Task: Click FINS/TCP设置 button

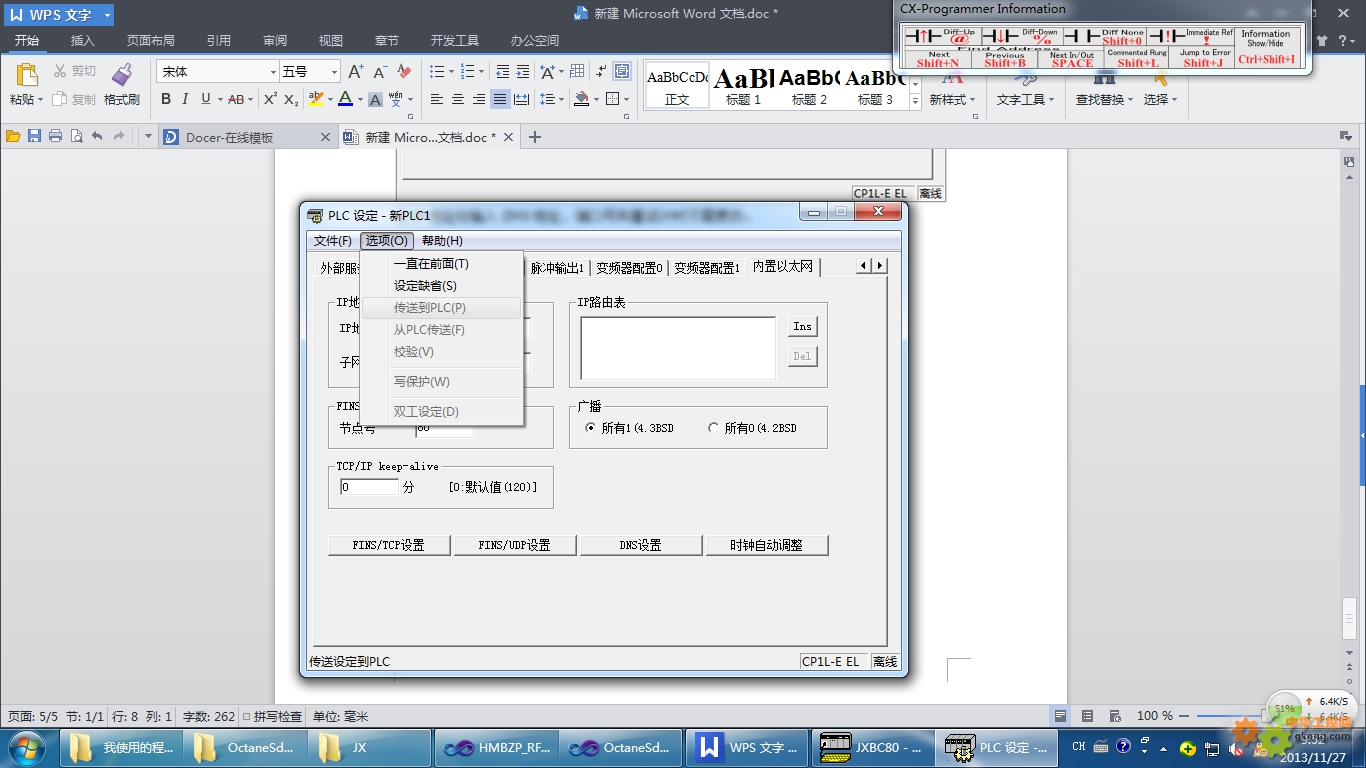Action: (389, 545)
